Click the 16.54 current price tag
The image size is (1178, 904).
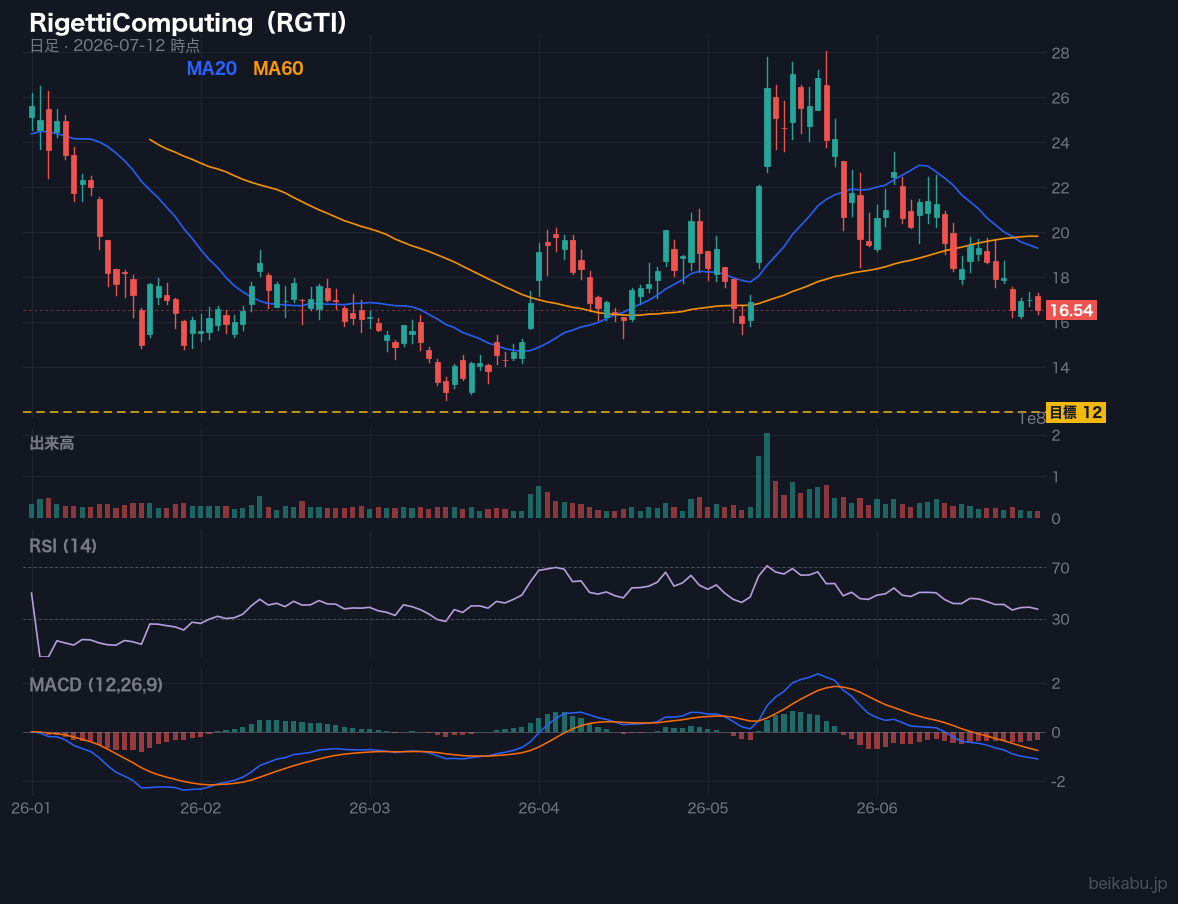[1071, 310]
